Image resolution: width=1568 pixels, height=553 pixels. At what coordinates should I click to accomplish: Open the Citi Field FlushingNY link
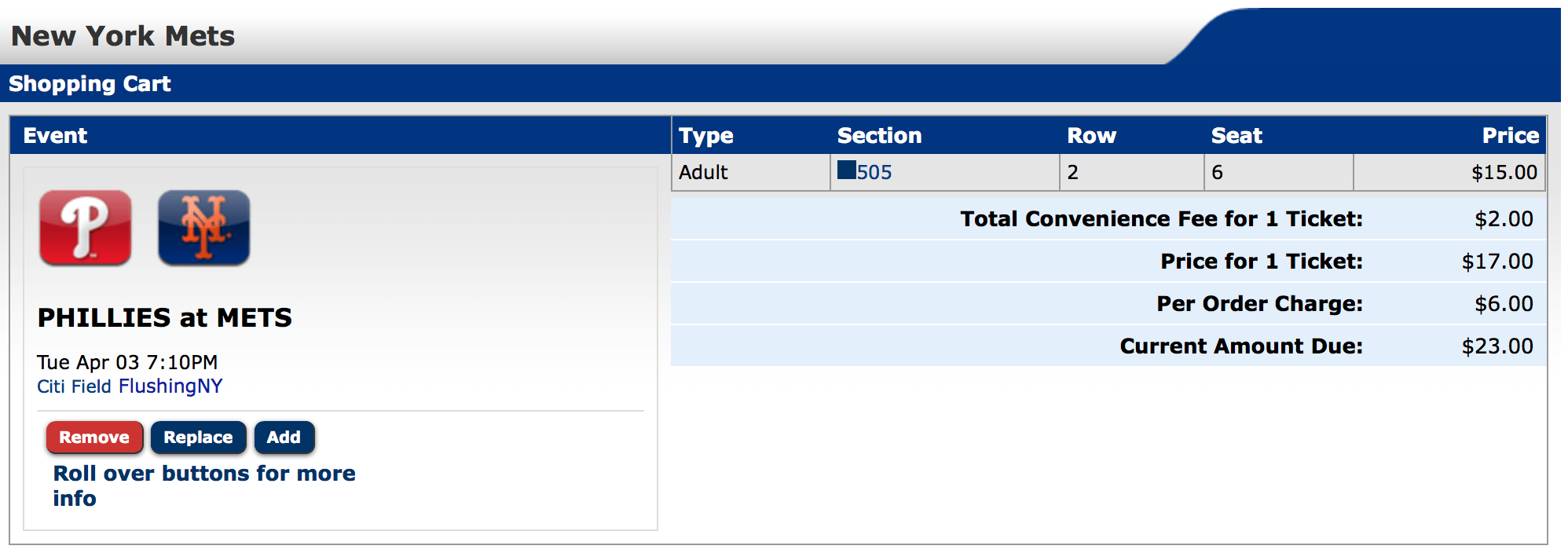(130, 386)
